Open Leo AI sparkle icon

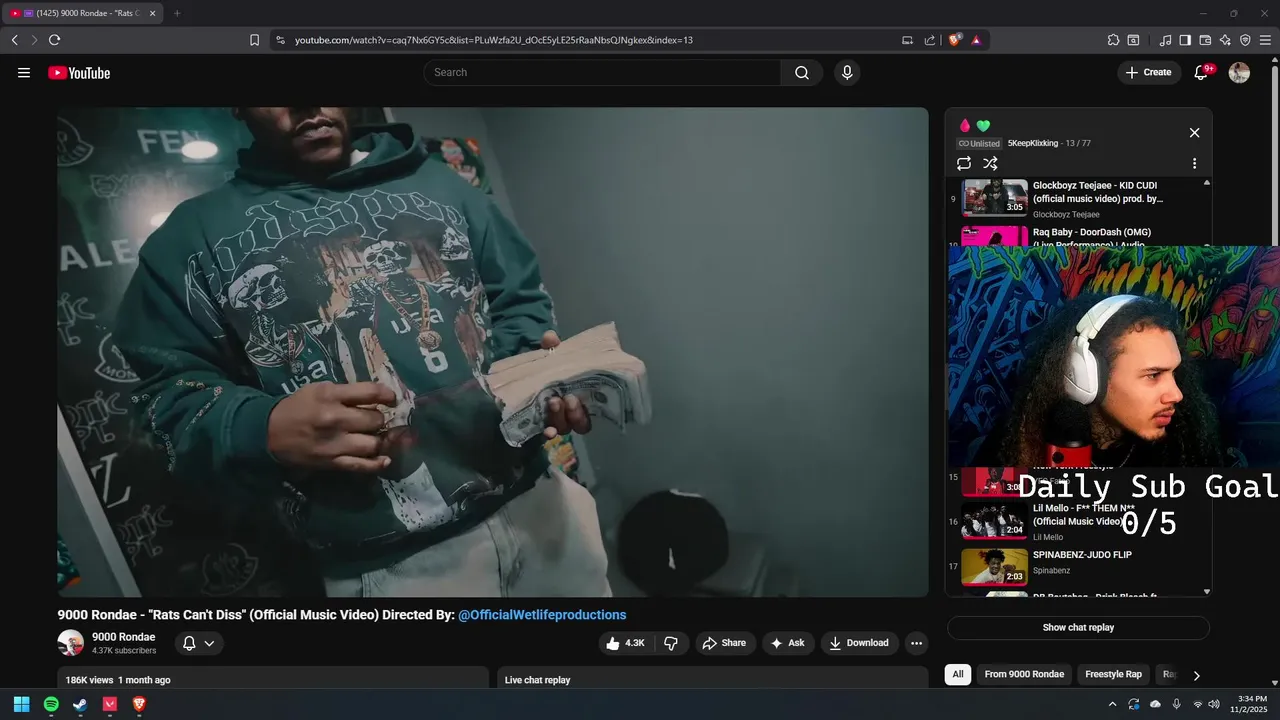pyautogui.click(x=1225, y=40)
